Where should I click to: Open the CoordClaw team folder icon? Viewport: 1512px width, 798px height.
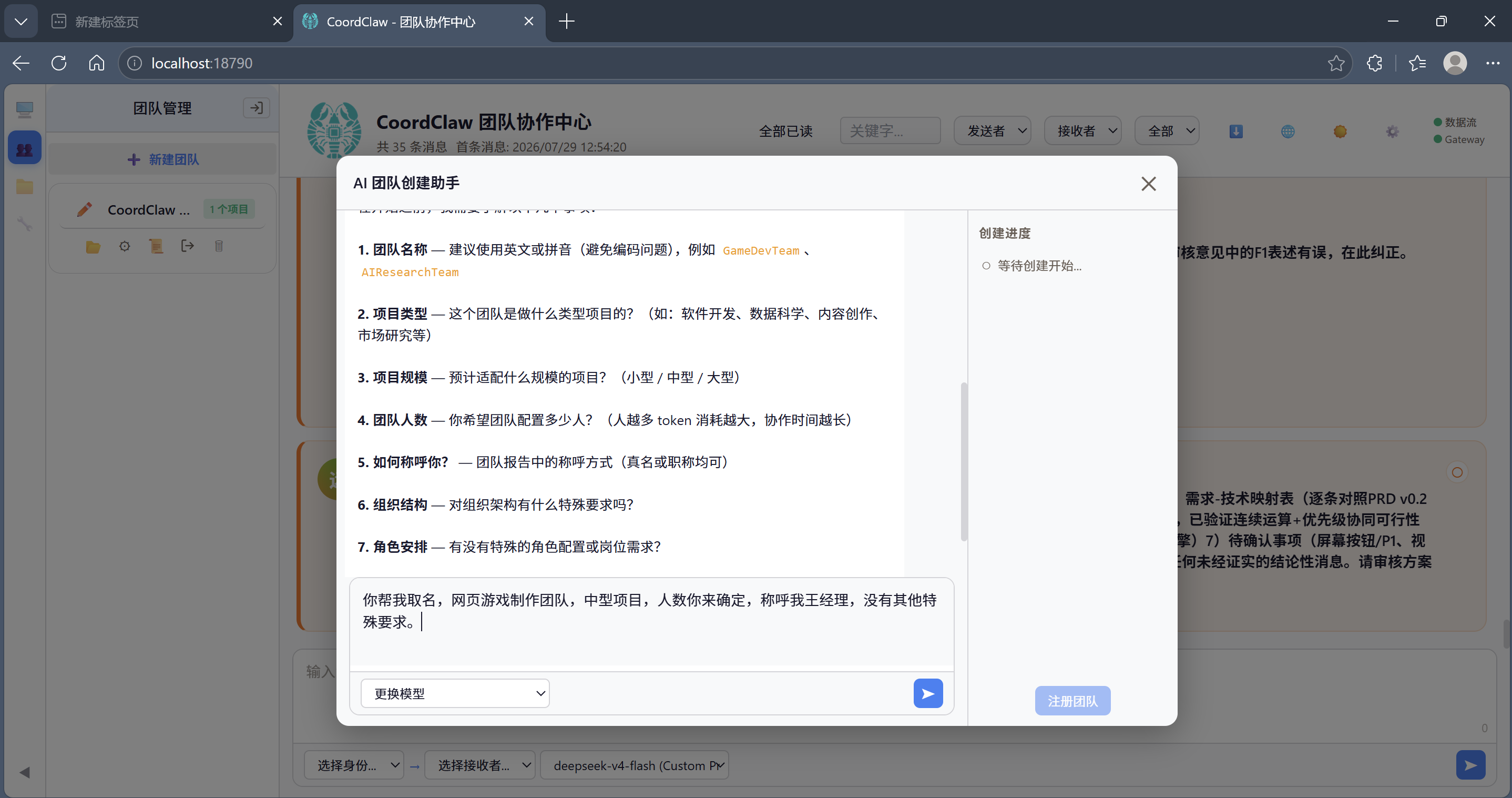click(93, 247)
